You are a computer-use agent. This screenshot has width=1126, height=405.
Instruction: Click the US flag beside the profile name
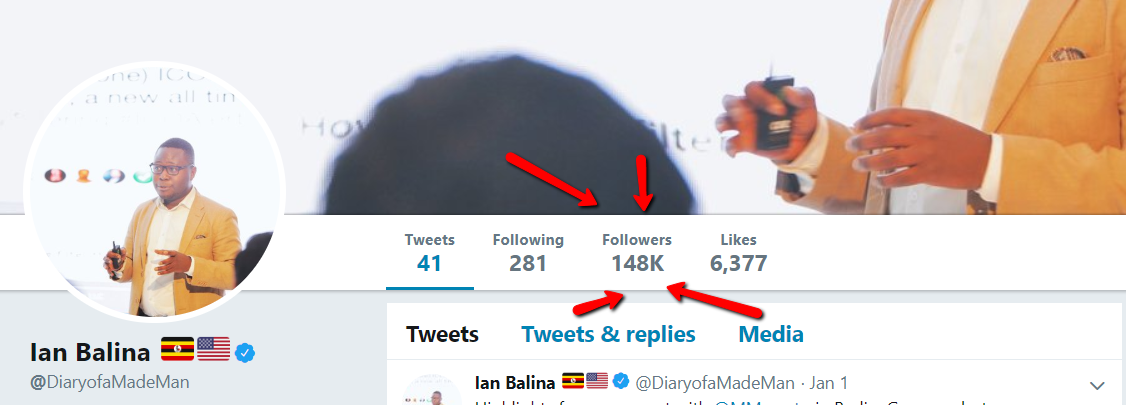(213, 350)
